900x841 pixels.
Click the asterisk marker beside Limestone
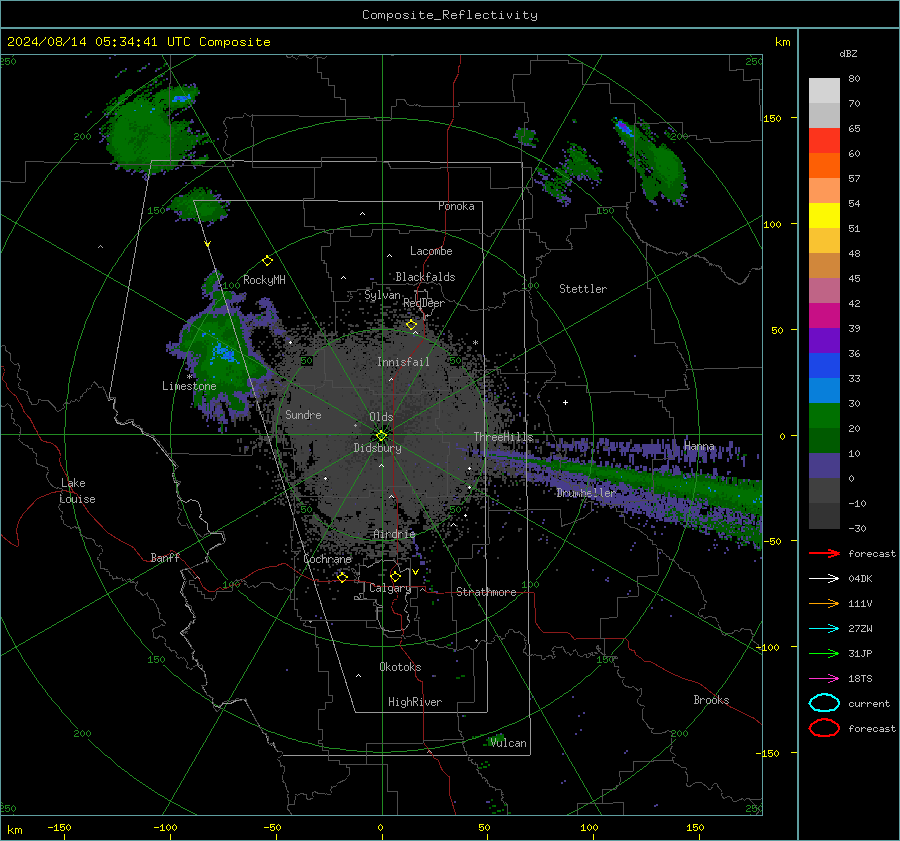click(x=189, y=377)
